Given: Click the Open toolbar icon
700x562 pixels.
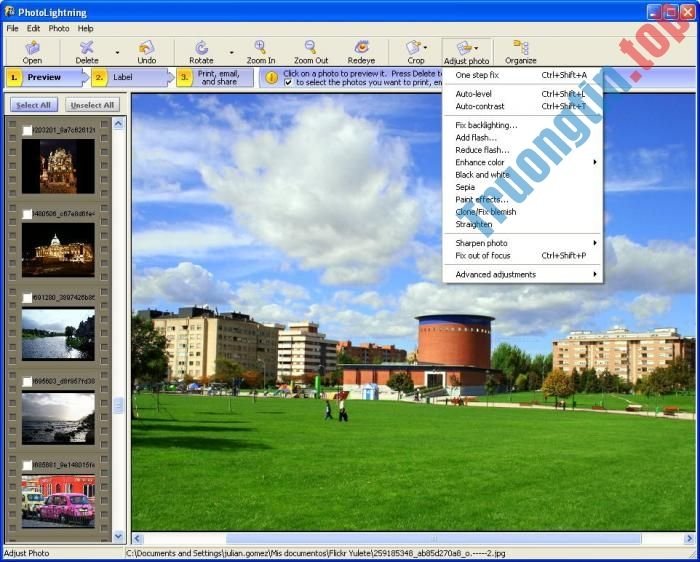Looking at the screenshot, I should tap(32, 47).
